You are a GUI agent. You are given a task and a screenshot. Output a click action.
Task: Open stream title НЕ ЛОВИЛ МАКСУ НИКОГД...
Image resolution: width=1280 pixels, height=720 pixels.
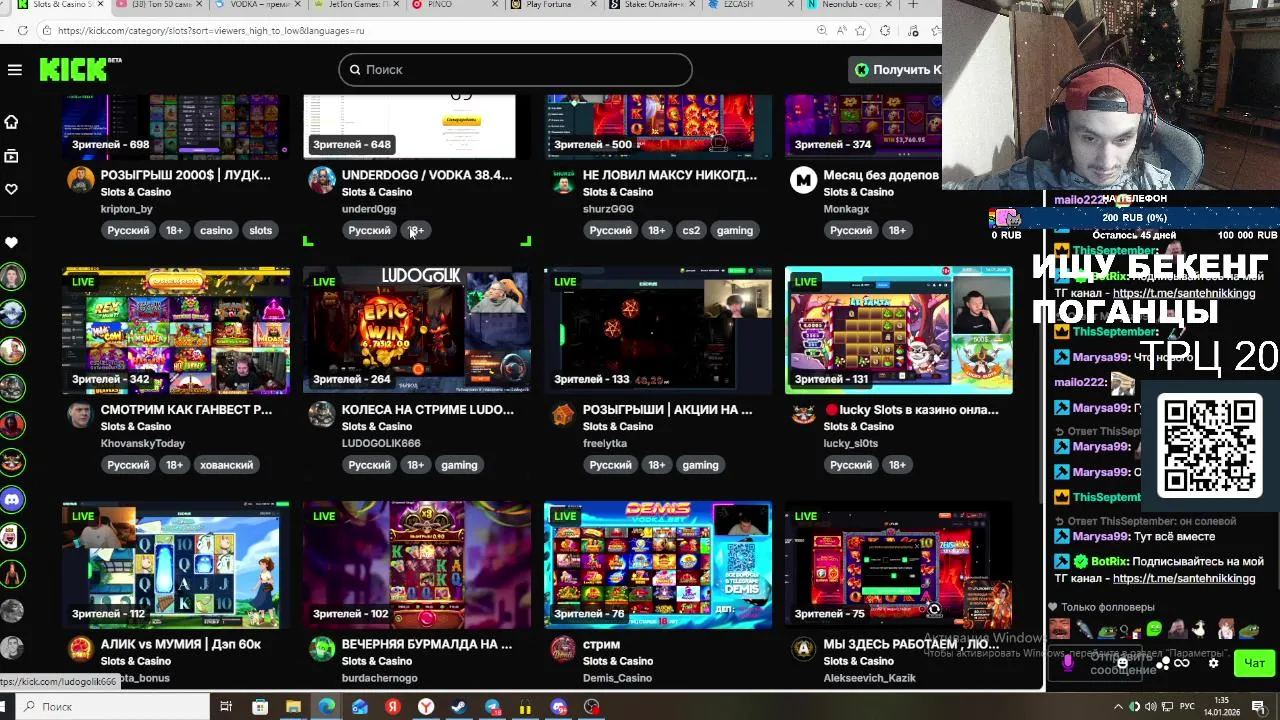click(670, 175)
